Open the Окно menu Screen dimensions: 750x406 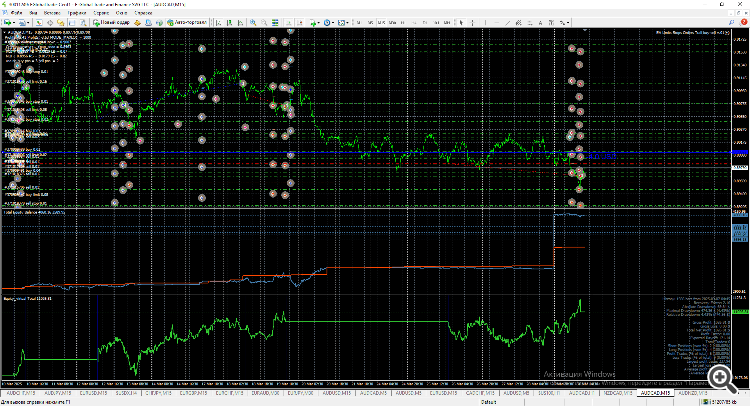point(121,13)
